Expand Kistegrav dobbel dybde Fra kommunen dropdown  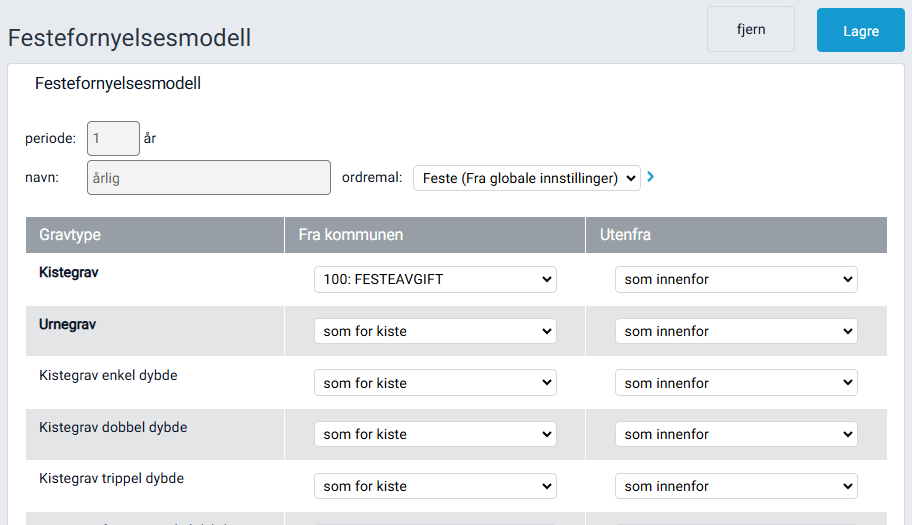click(x=435, y=435)
